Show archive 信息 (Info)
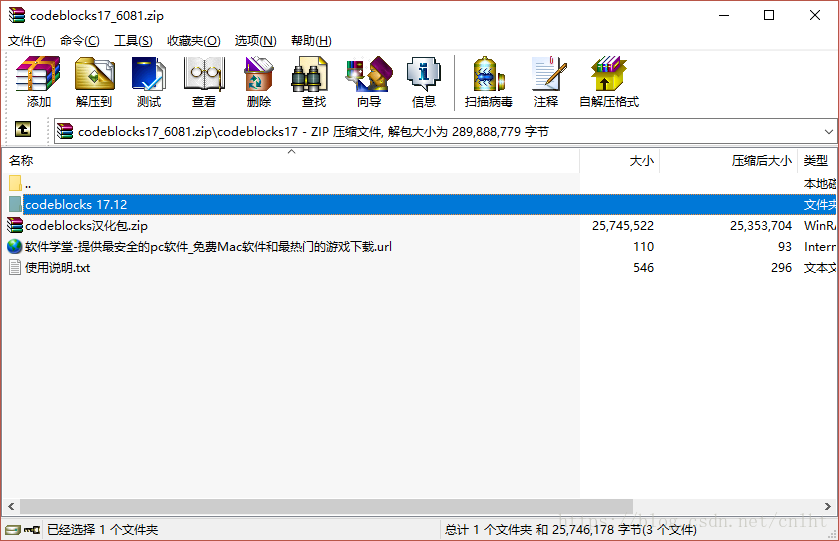The image size is (839, 541). 424,74
